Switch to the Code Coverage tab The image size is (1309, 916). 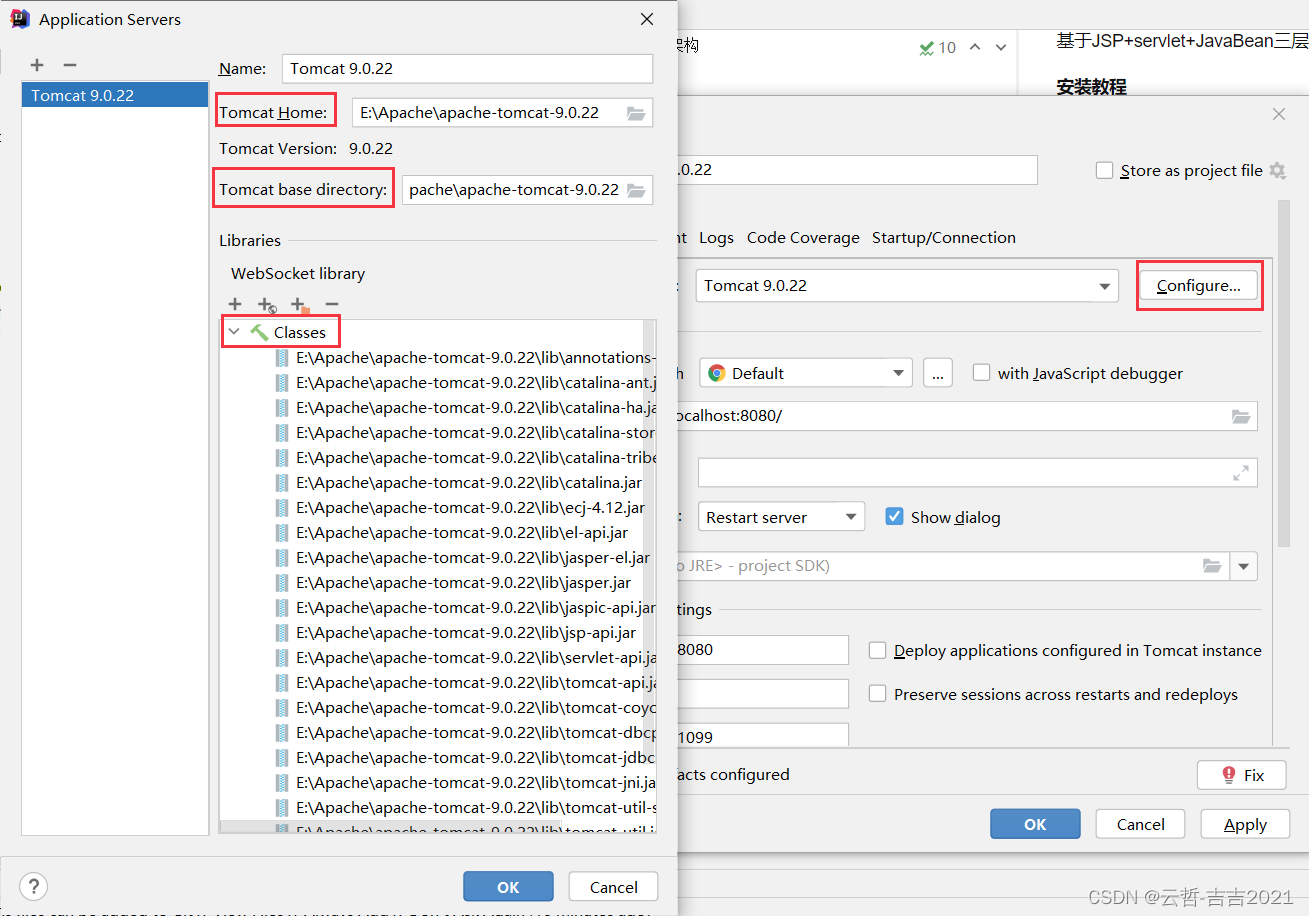coord(803,238)
